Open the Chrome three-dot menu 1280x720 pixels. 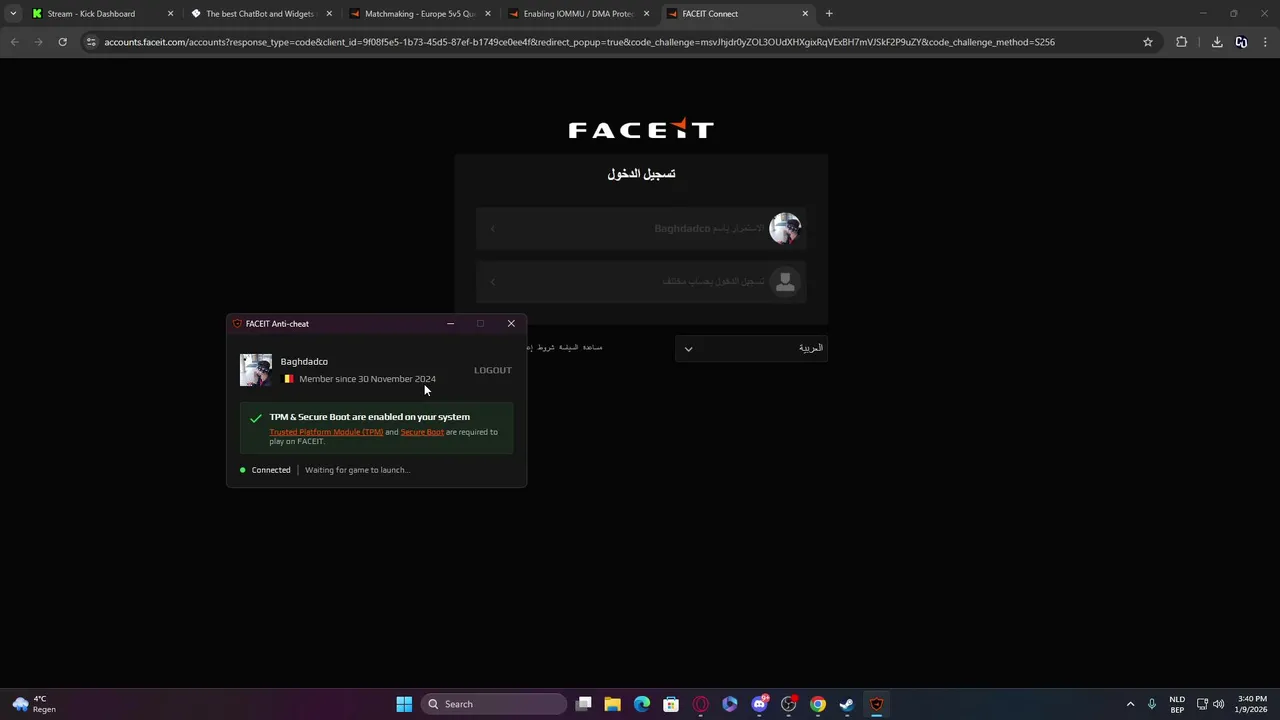pos(1265,42)
